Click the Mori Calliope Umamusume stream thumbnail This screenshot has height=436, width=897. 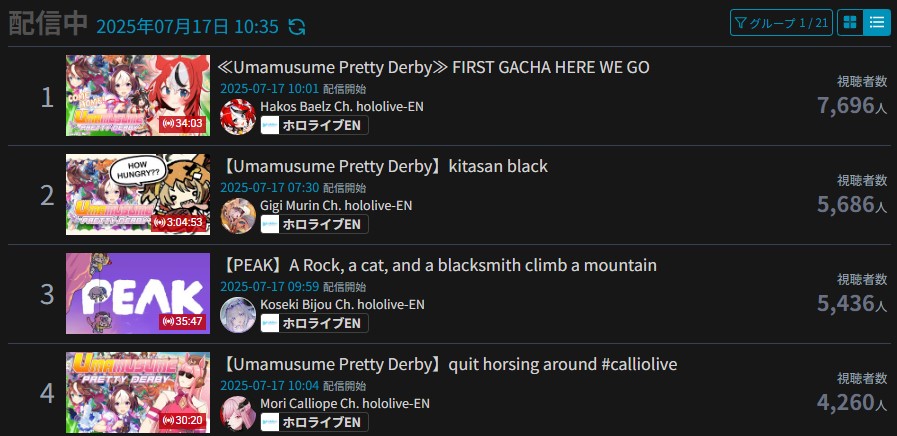click(138, 393)
